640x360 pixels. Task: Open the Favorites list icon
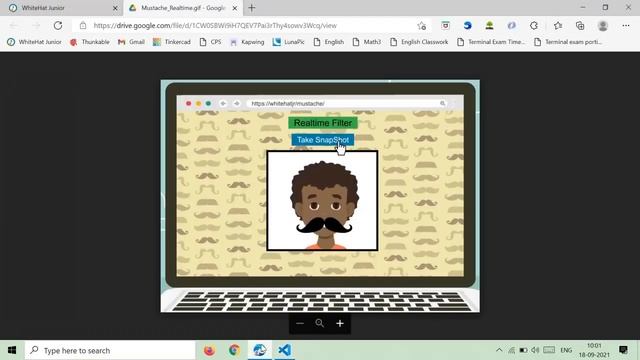point(558,25)
